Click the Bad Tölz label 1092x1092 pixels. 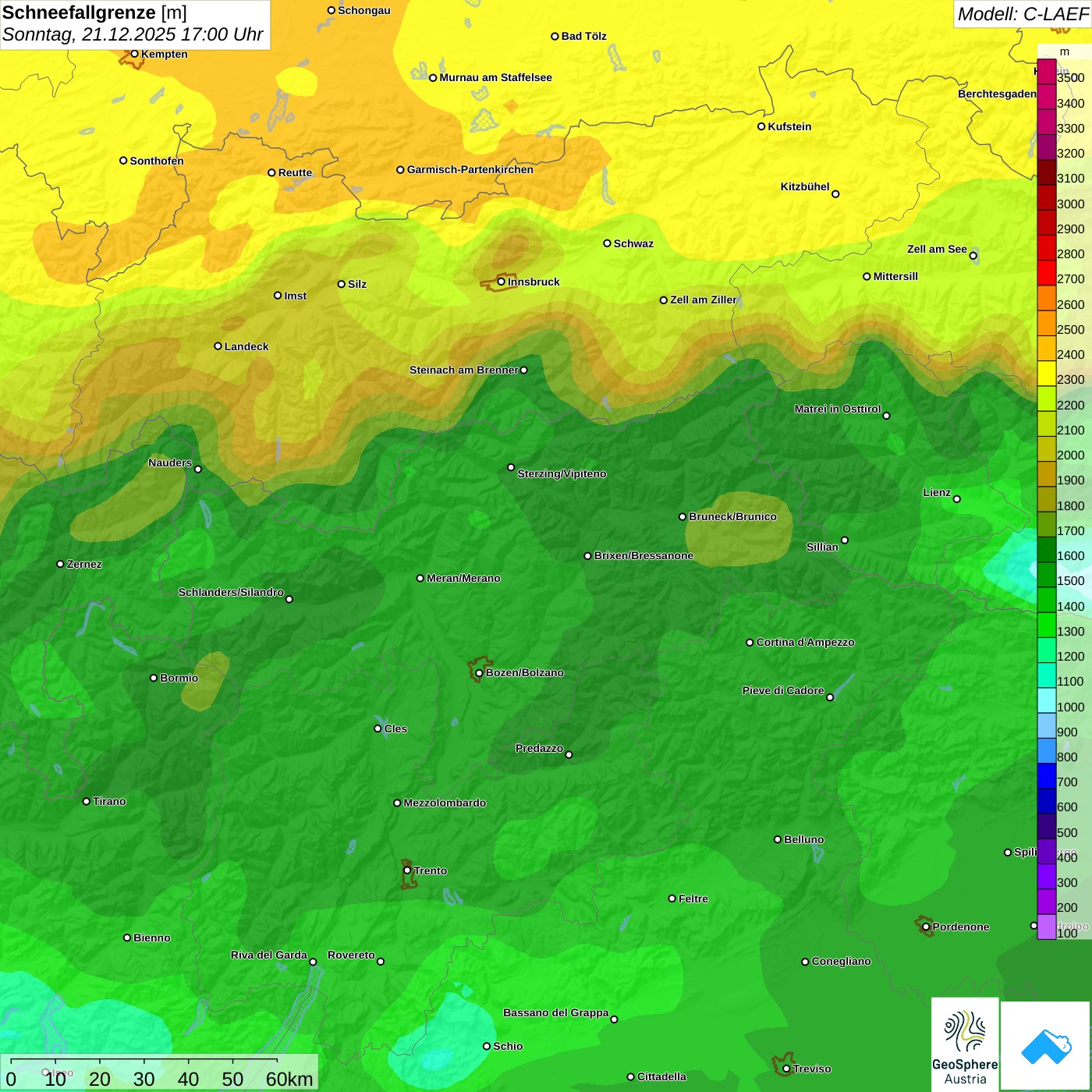point(583,36)
